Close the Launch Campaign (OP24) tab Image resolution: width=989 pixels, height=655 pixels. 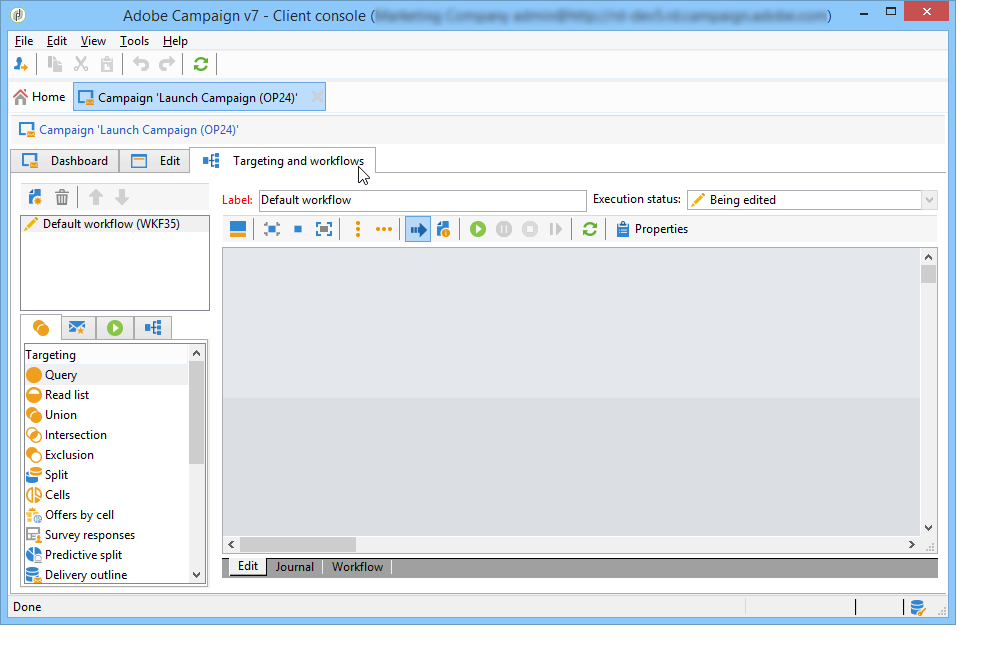tap(317, 97)
